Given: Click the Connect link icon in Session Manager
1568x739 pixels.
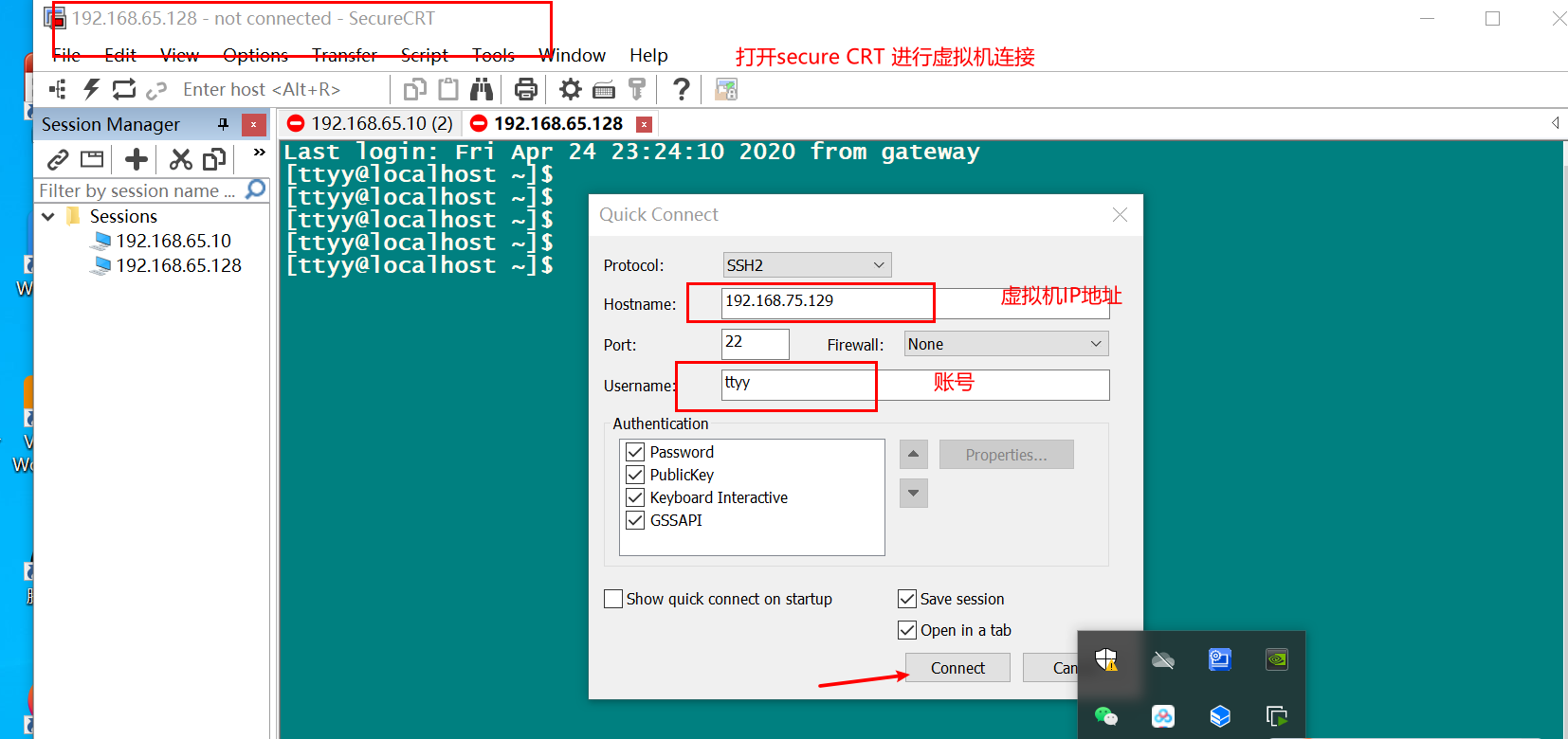Looking at the screenshot, I should coord(58,159).
